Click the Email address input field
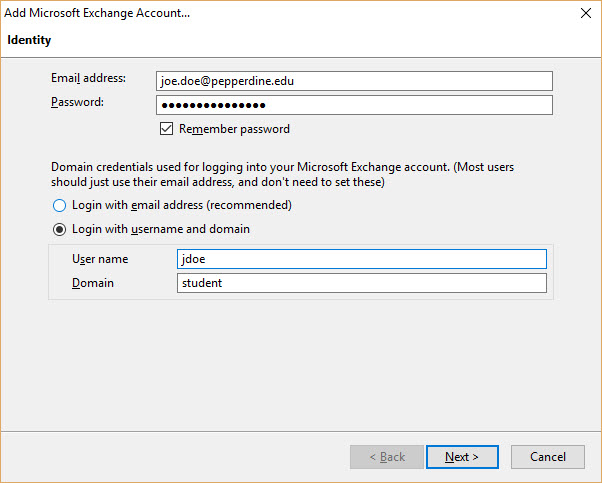 point(354,81)
